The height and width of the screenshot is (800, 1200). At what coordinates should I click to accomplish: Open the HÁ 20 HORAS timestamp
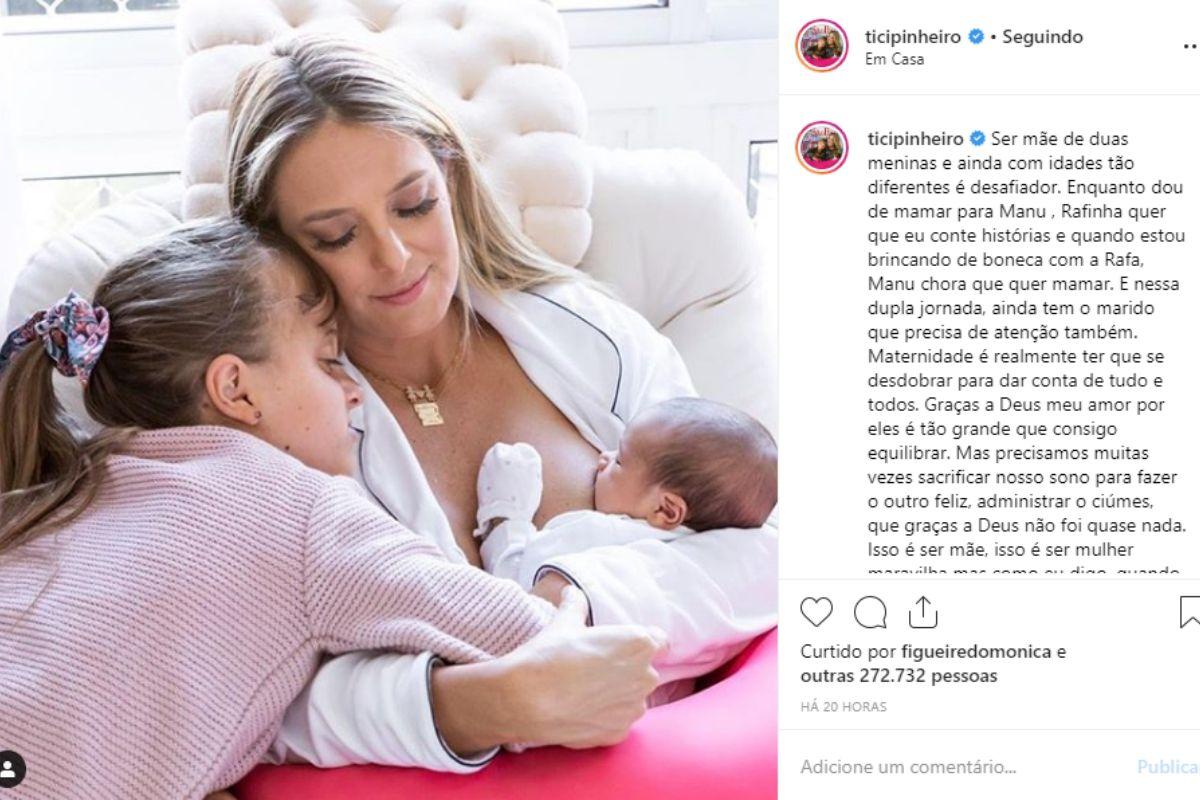click(843, 706)
